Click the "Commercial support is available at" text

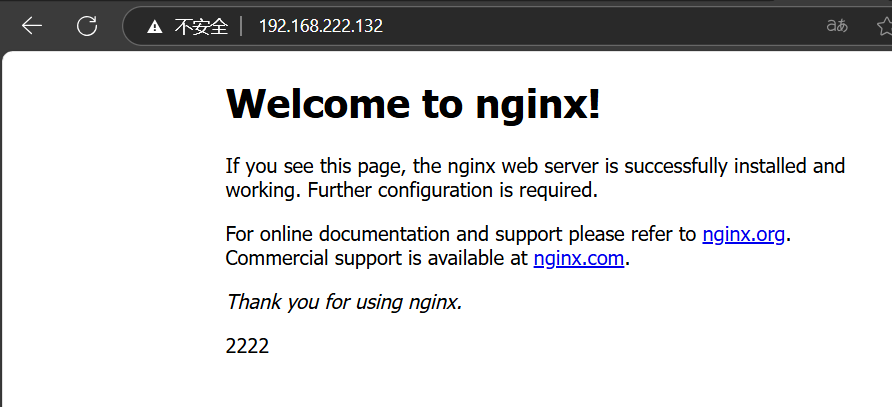point(377,258)
